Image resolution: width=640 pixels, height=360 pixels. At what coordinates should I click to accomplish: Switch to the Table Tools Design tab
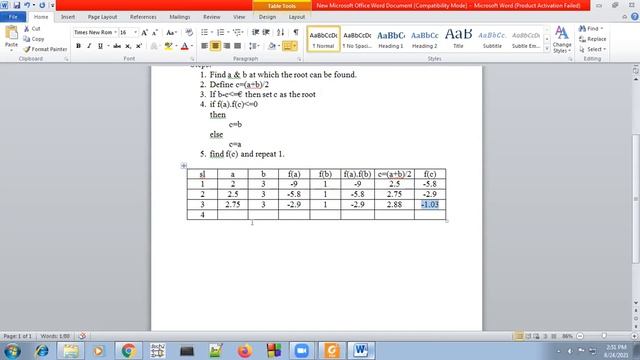point(267,17)
